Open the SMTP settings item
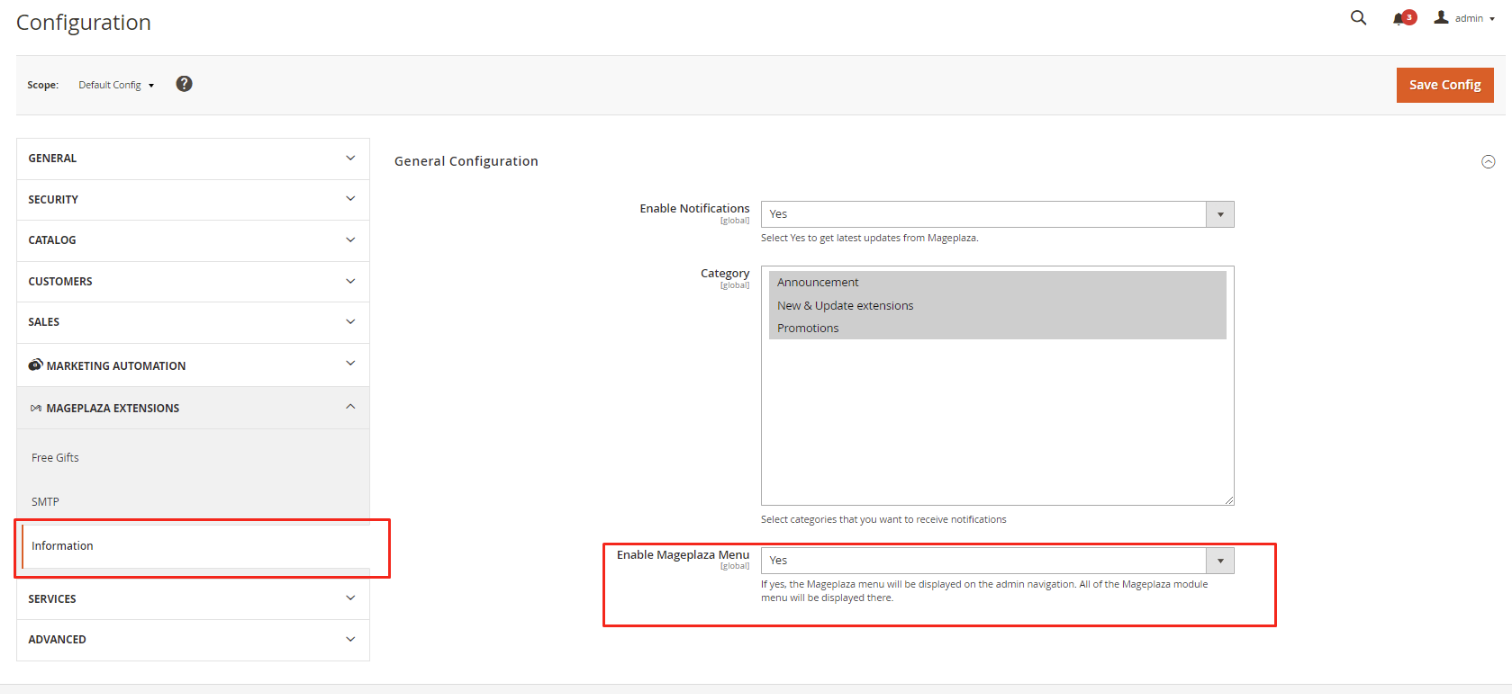Viewport: 1512px width, 694px height. (x=45, y=501)
